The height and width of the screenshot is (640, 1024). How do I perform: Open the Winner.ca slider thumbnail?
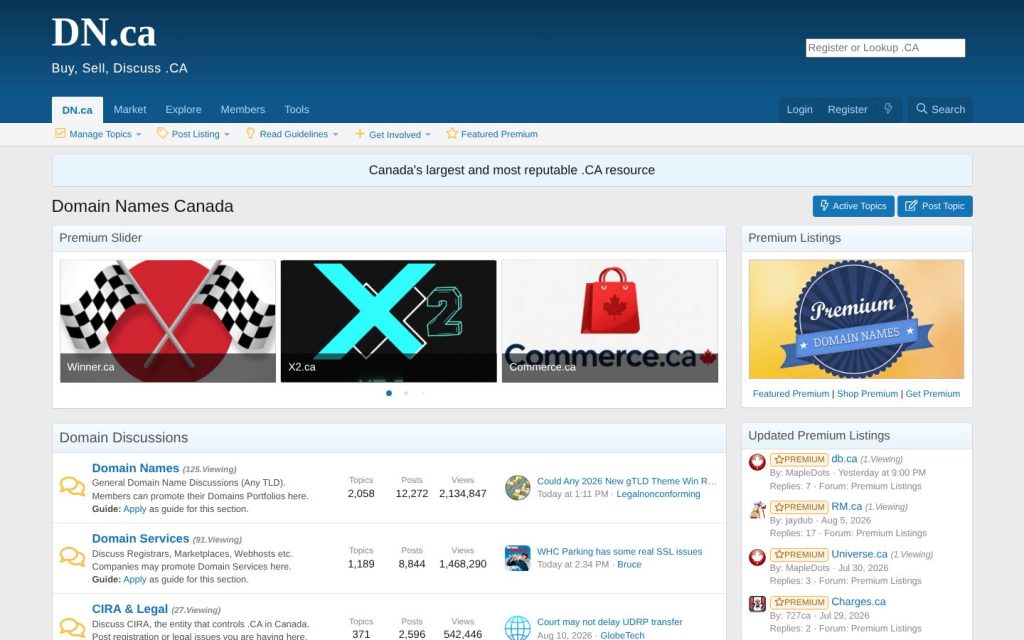[168, 321]
